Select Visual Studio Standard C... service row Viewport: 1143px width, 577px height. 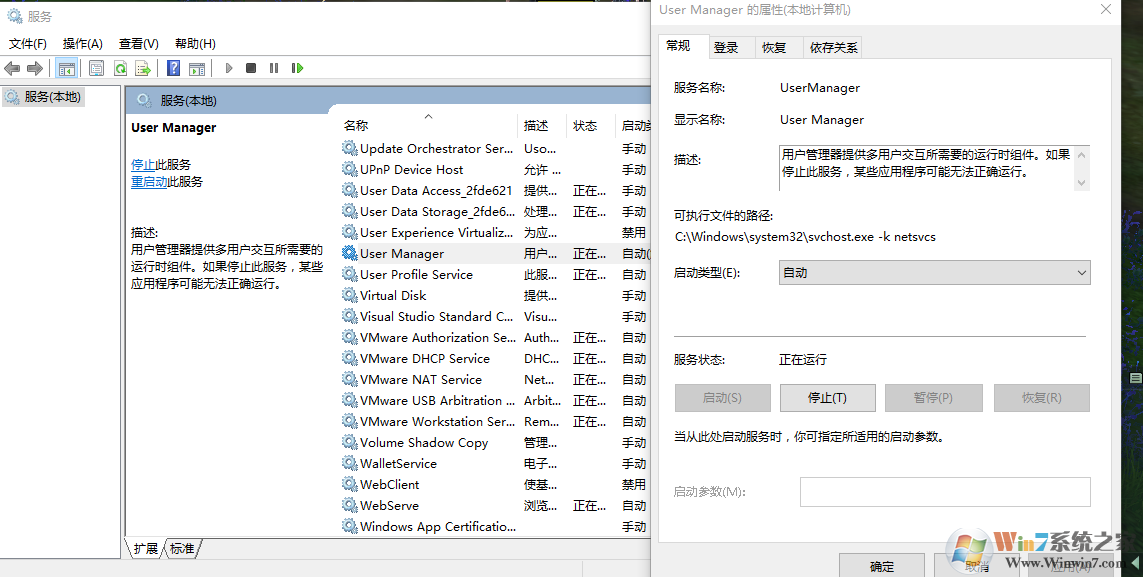pyautogui.click(x=496, y=317)
